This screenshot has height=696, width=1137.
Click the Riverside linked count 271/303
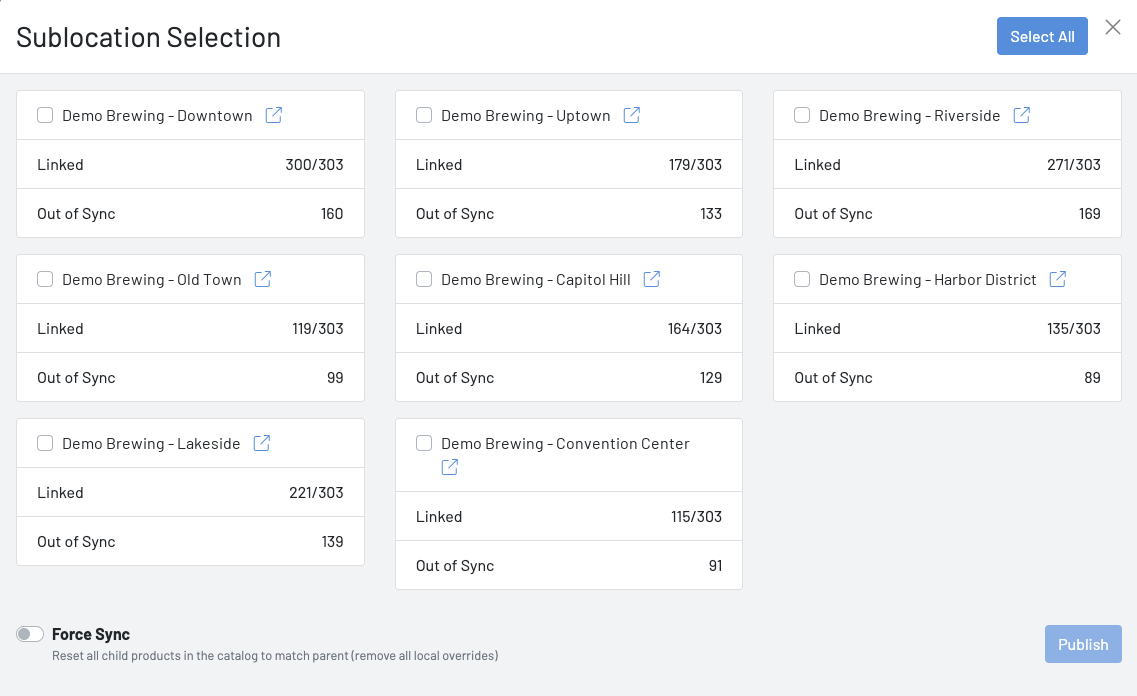click(x=1073, y=165)
